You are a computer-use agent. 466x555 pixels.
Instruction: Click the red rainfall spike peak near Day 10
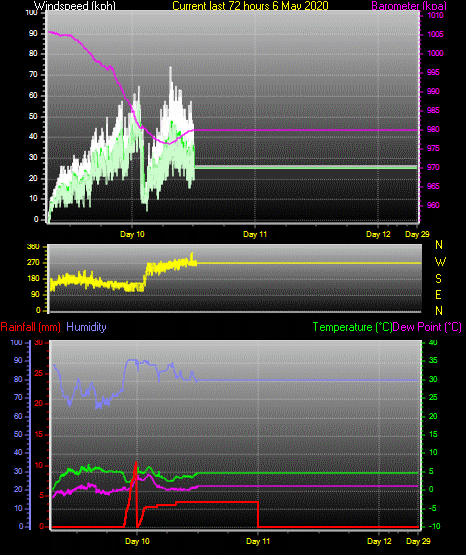tap(136, 463)
